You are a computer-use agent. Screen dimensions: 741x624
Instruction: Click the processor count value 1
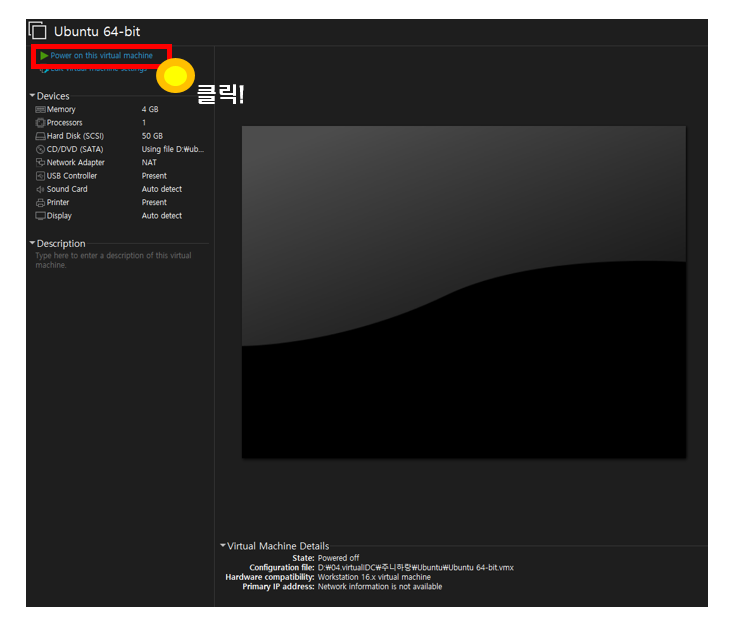click(144, 122)
